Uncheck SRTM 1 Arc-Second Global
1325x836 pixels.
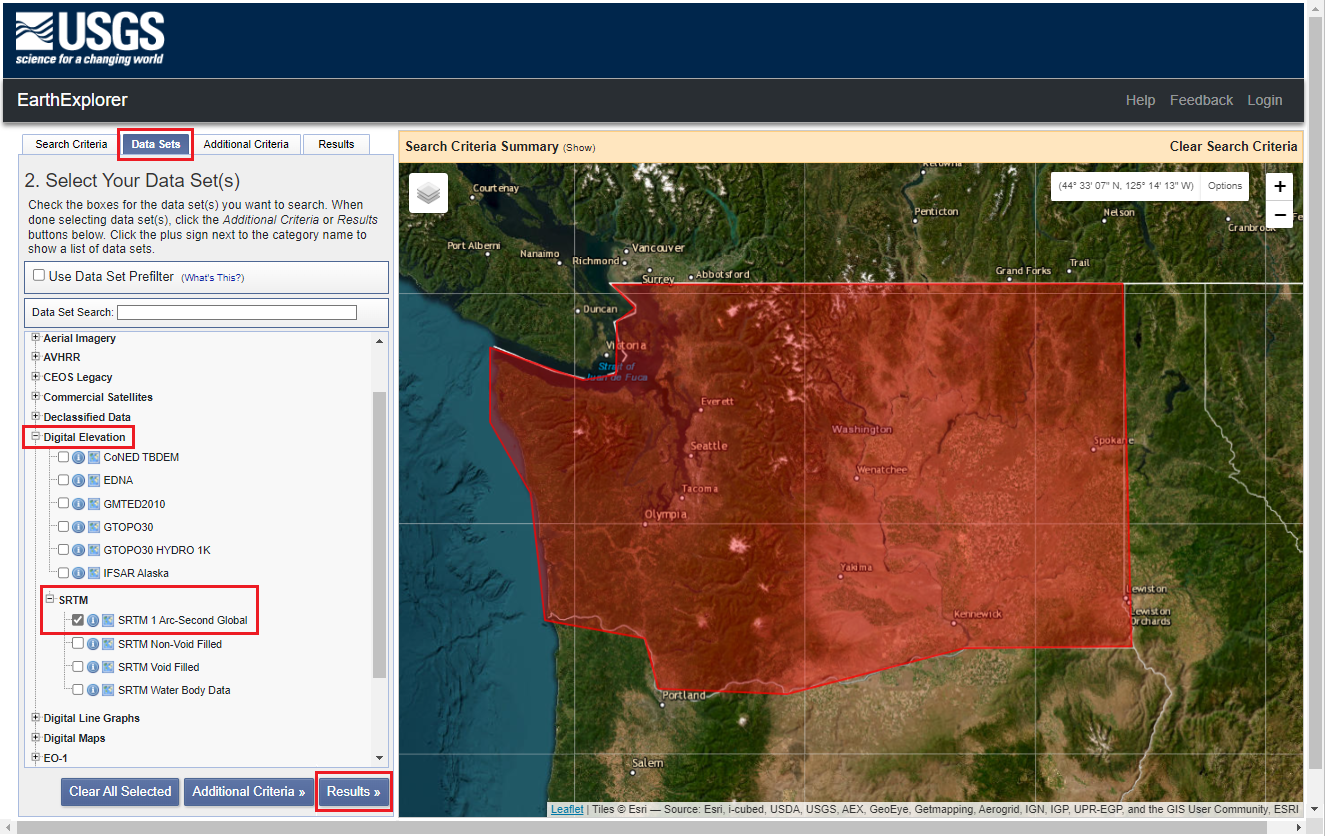pos(78,620)
